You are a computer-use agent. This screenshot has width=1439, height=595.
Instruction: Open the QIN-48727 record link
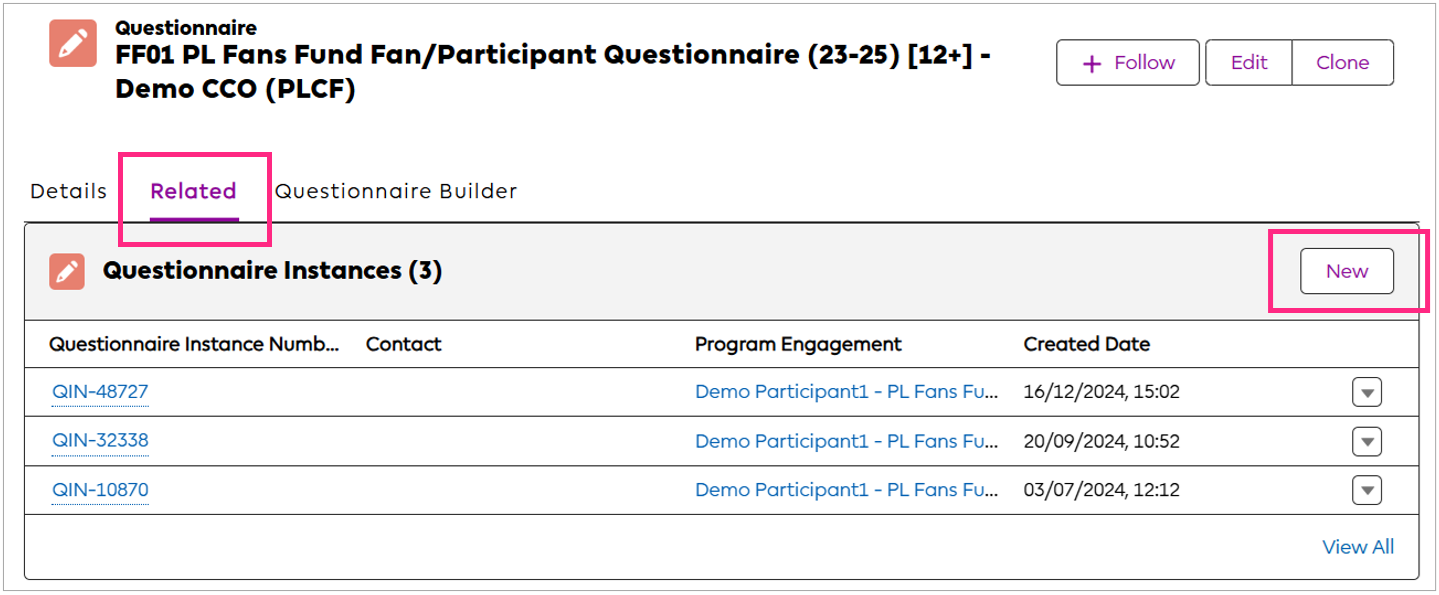99,391
